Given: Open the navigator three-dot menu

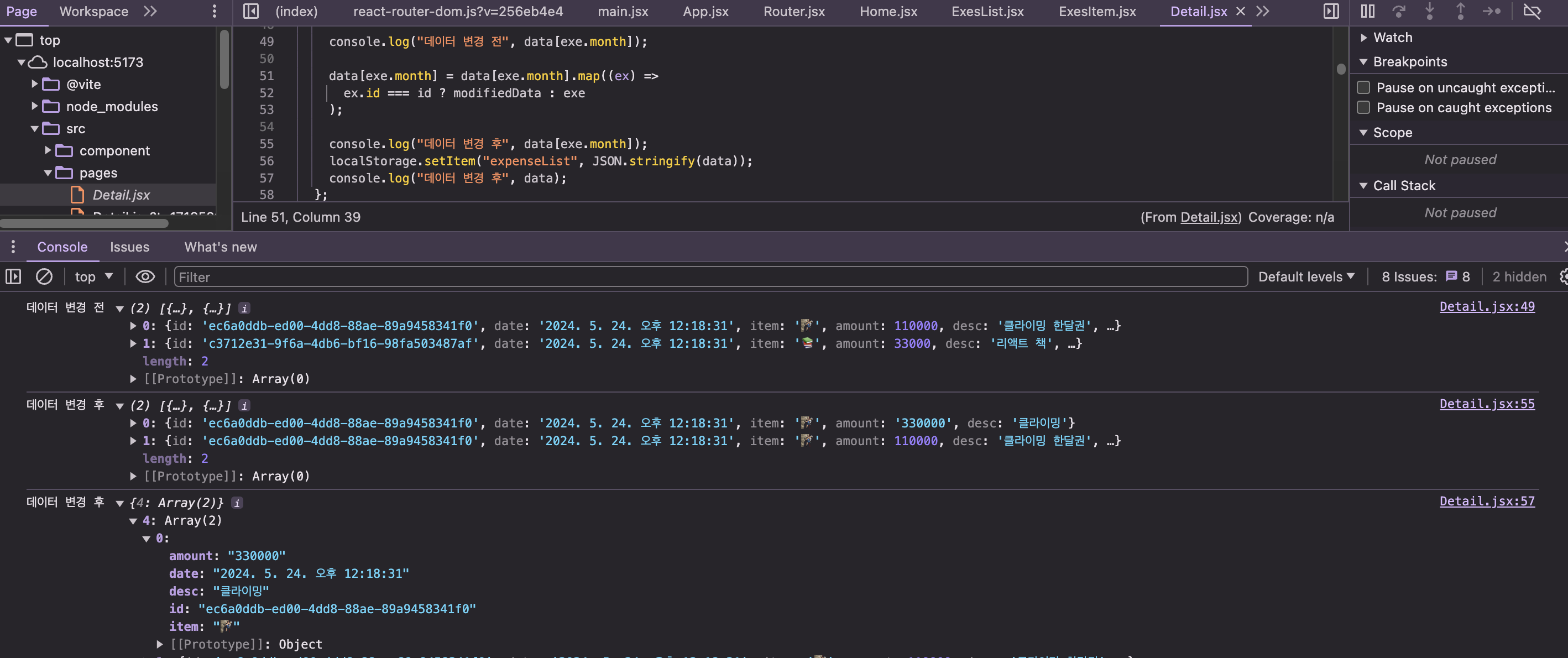Looking at the screenshot, I should [x=215, y=11].
